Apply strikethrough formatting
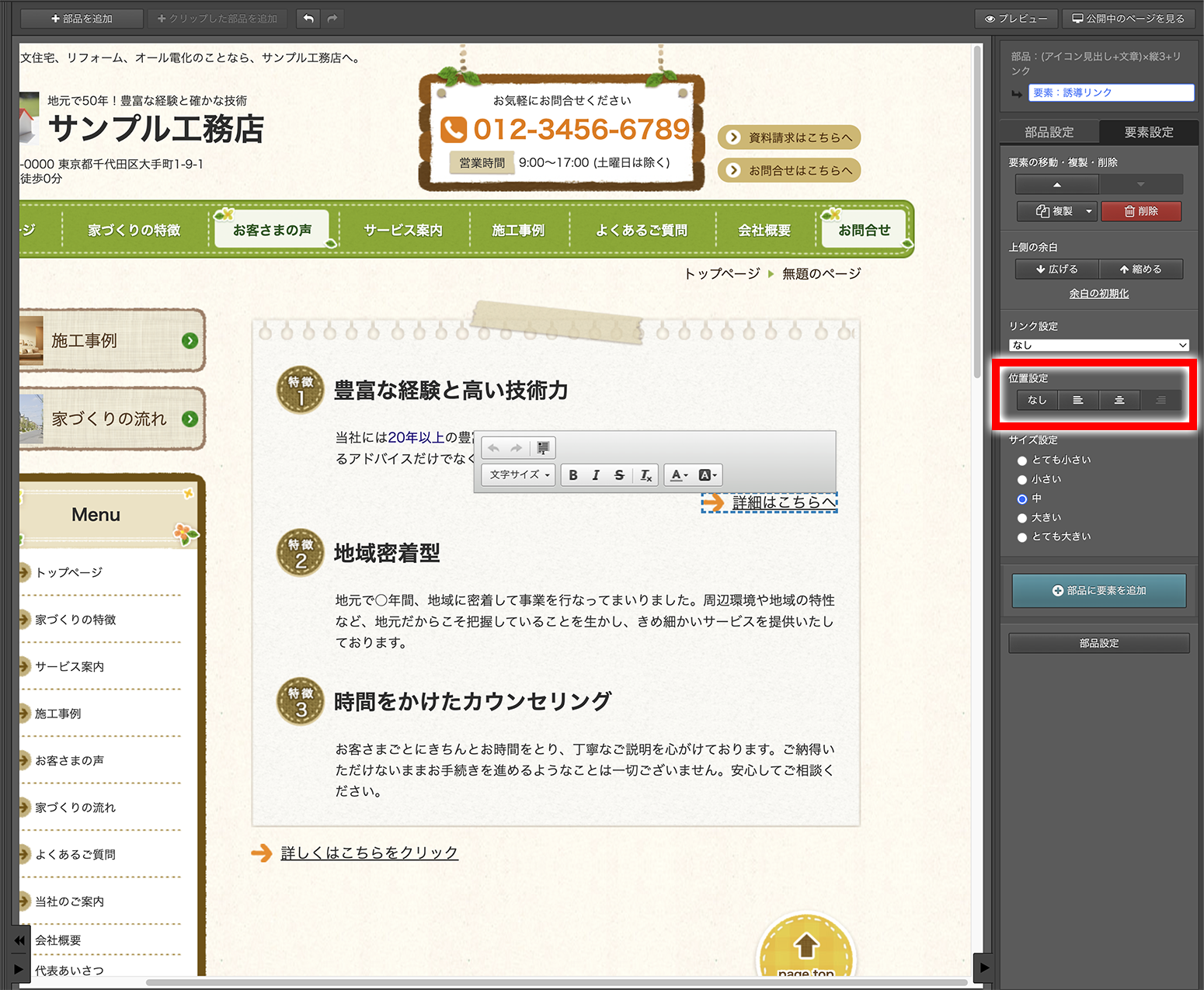This screenshot has width=1204, height=990. 619,475
